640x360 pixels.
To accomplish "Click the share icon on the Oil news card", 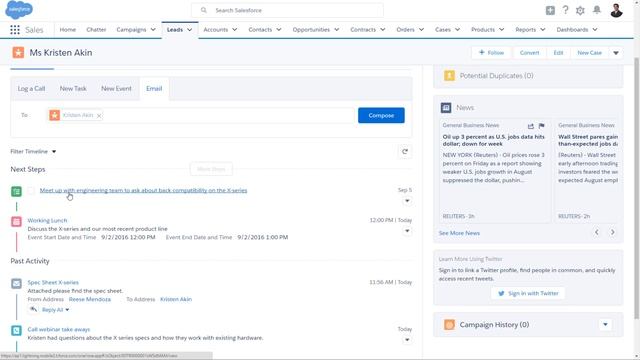I will [531, 126].
